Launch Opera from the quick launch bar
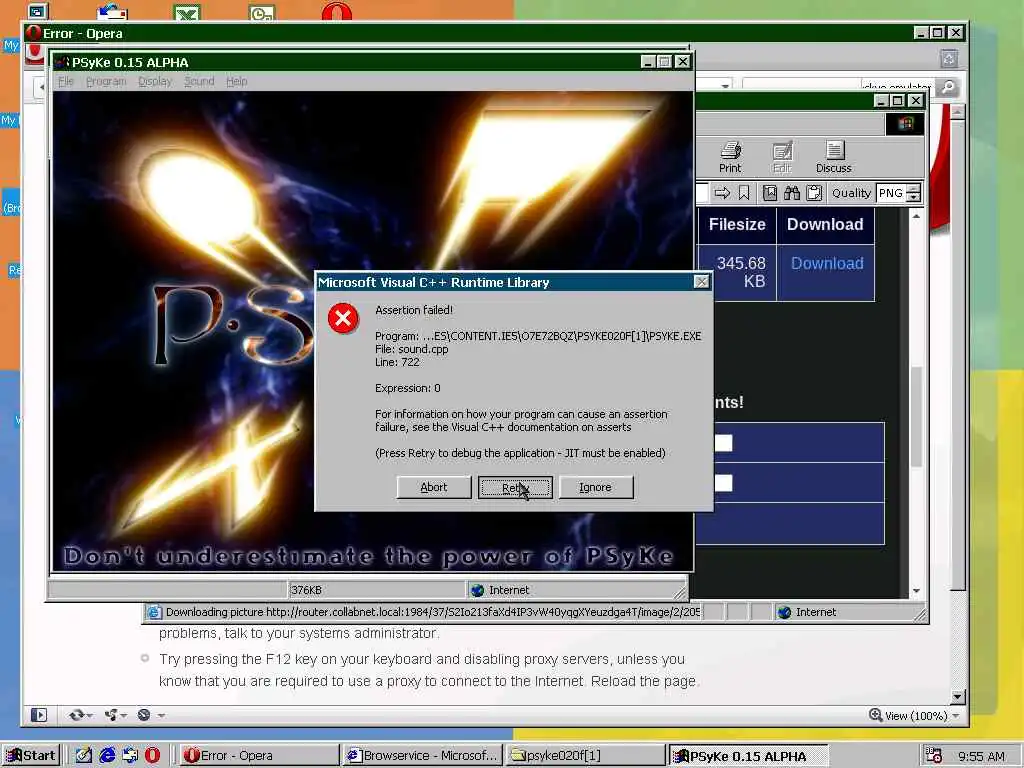1024x768 pixels. 152,756
